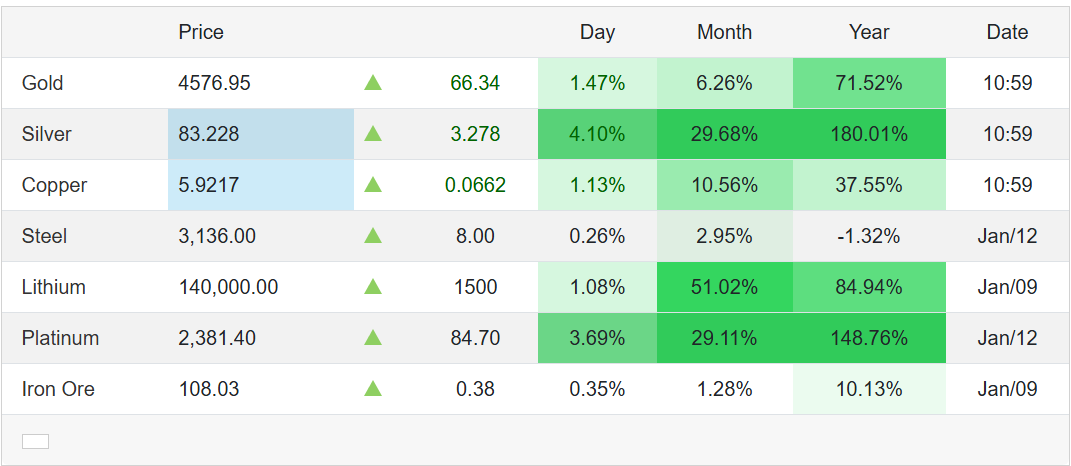1071x466 pixels.
Task: Click the small white box in footer
Action: (35, 442)
